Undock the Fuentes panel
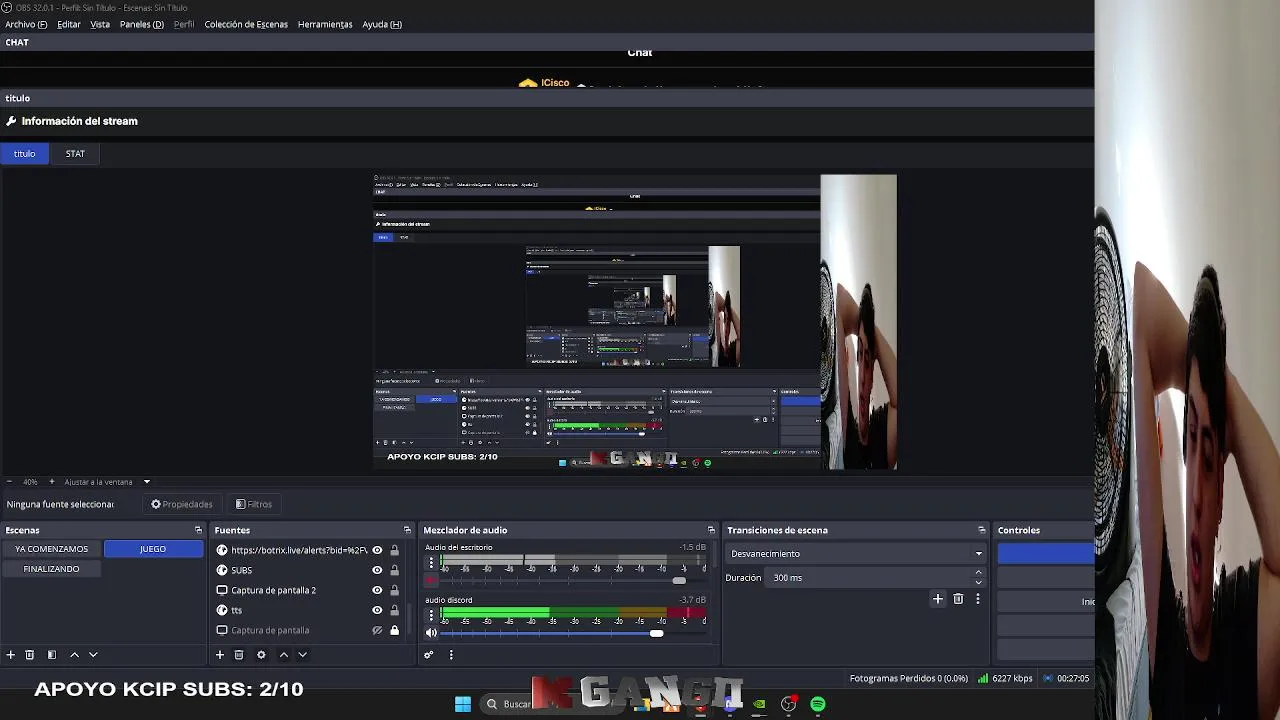Screen dimensions: 1280x720 [x=407, y=530]
